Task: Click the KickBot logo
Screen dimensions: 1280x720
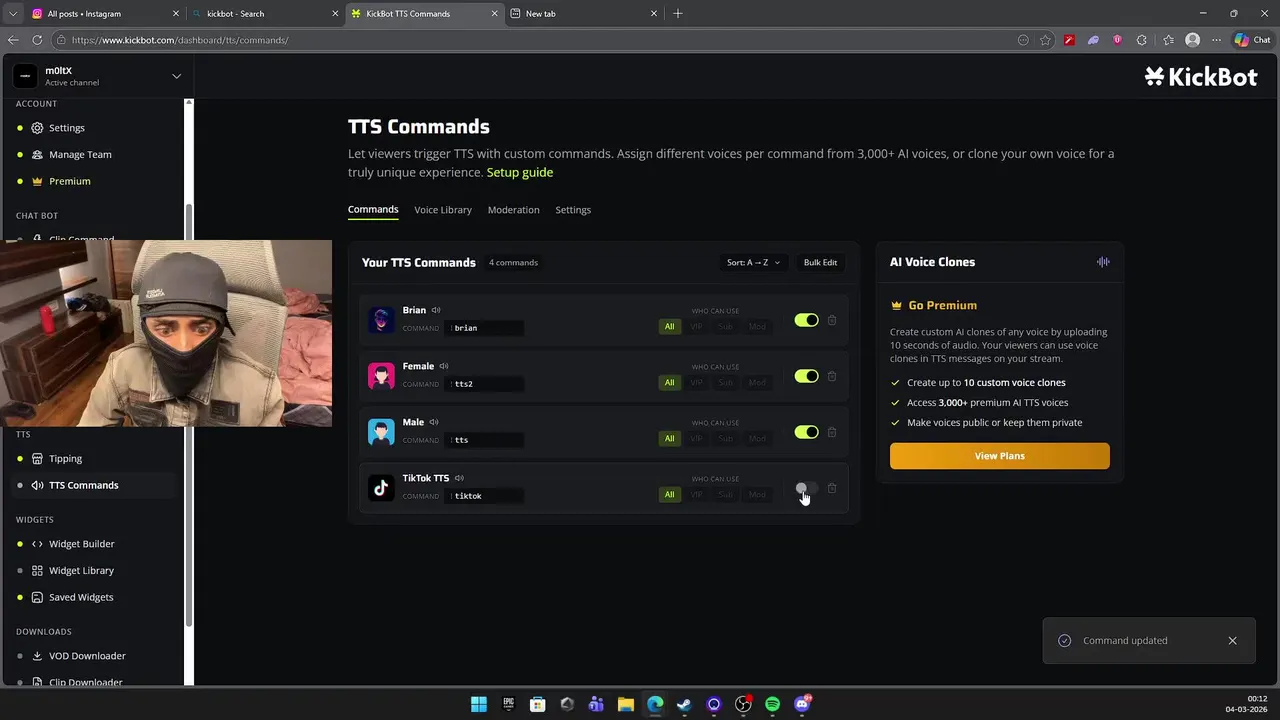Action: (1201, 76)
